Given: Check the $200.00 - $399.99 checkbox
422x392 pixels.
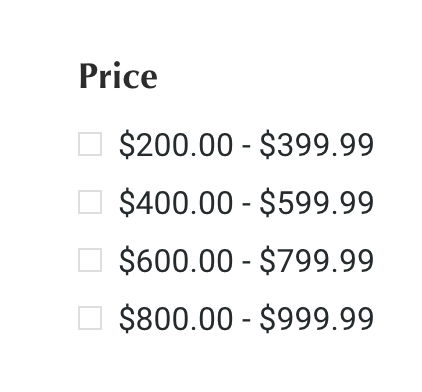Looking at the screenshot, I should (90, 144).
